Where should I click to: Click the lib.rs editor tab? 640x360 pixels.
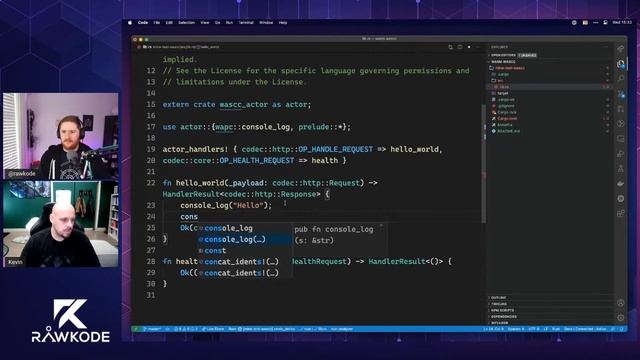pos(147,47)
